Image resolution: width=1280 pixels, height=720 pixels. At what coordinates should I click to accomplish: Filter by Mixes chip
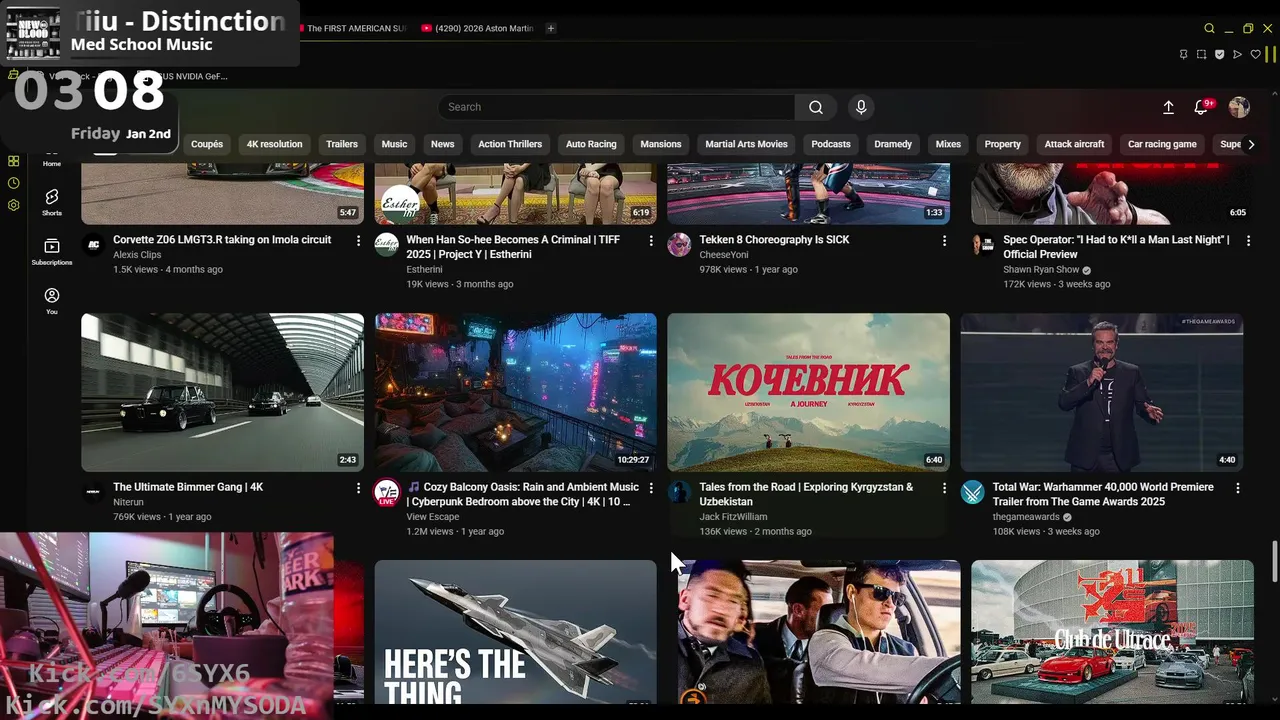948,144
